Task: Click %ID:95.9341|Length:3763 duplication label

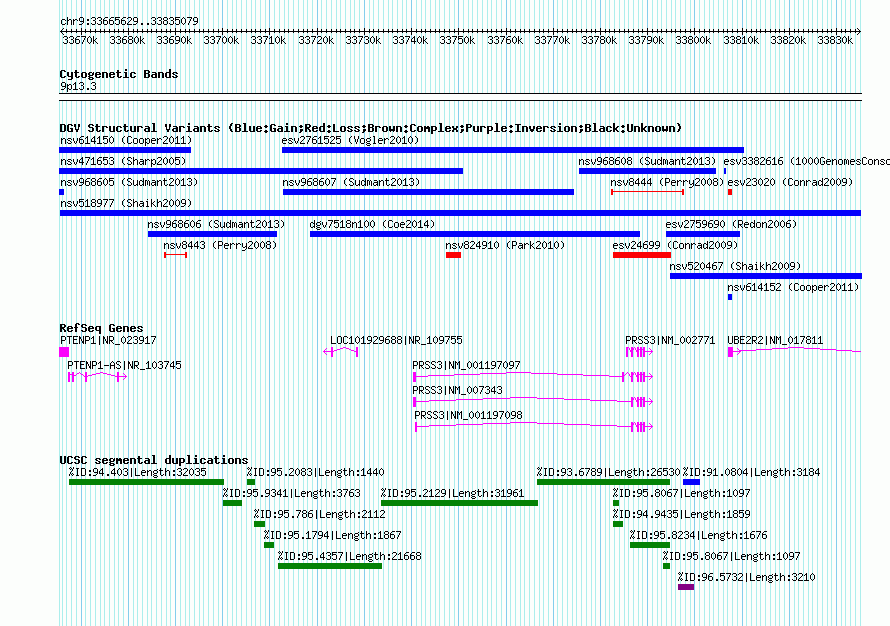Action: click(292, 493)
